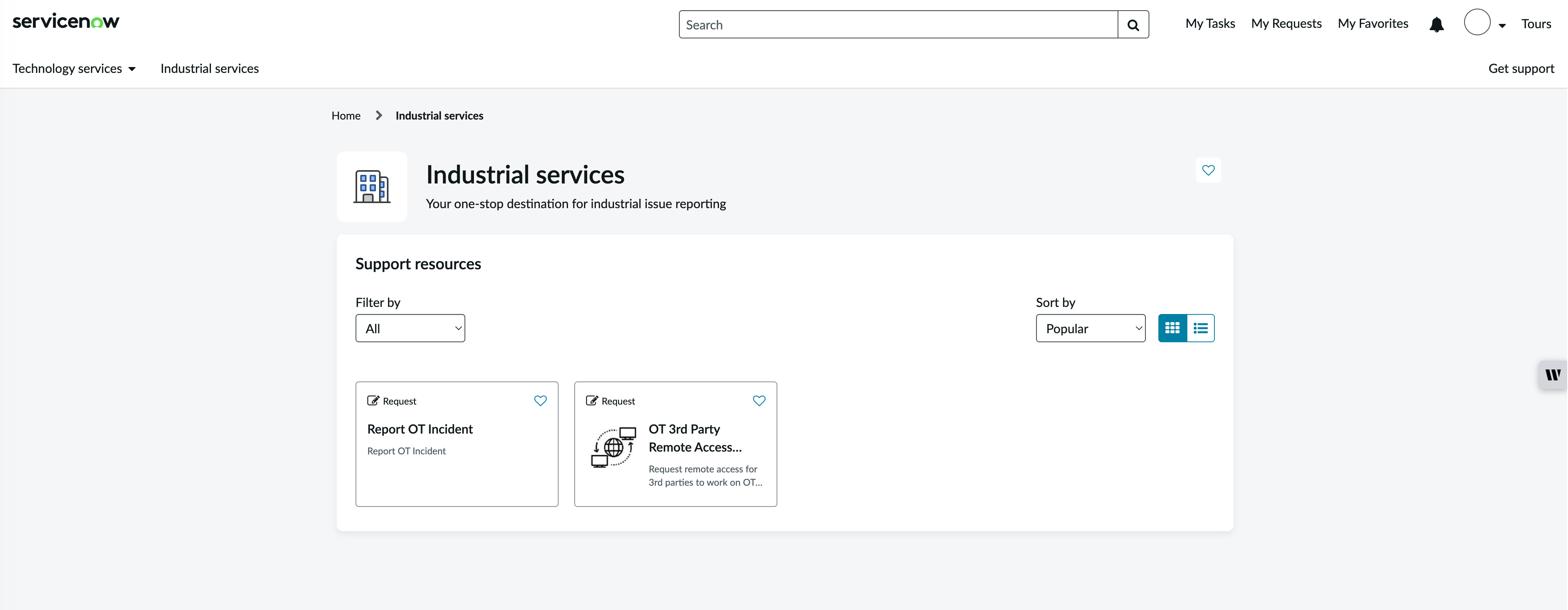Screen dimensions: 1568x610
Task: Click the Industrial services building icon
Action: point(372,186)
